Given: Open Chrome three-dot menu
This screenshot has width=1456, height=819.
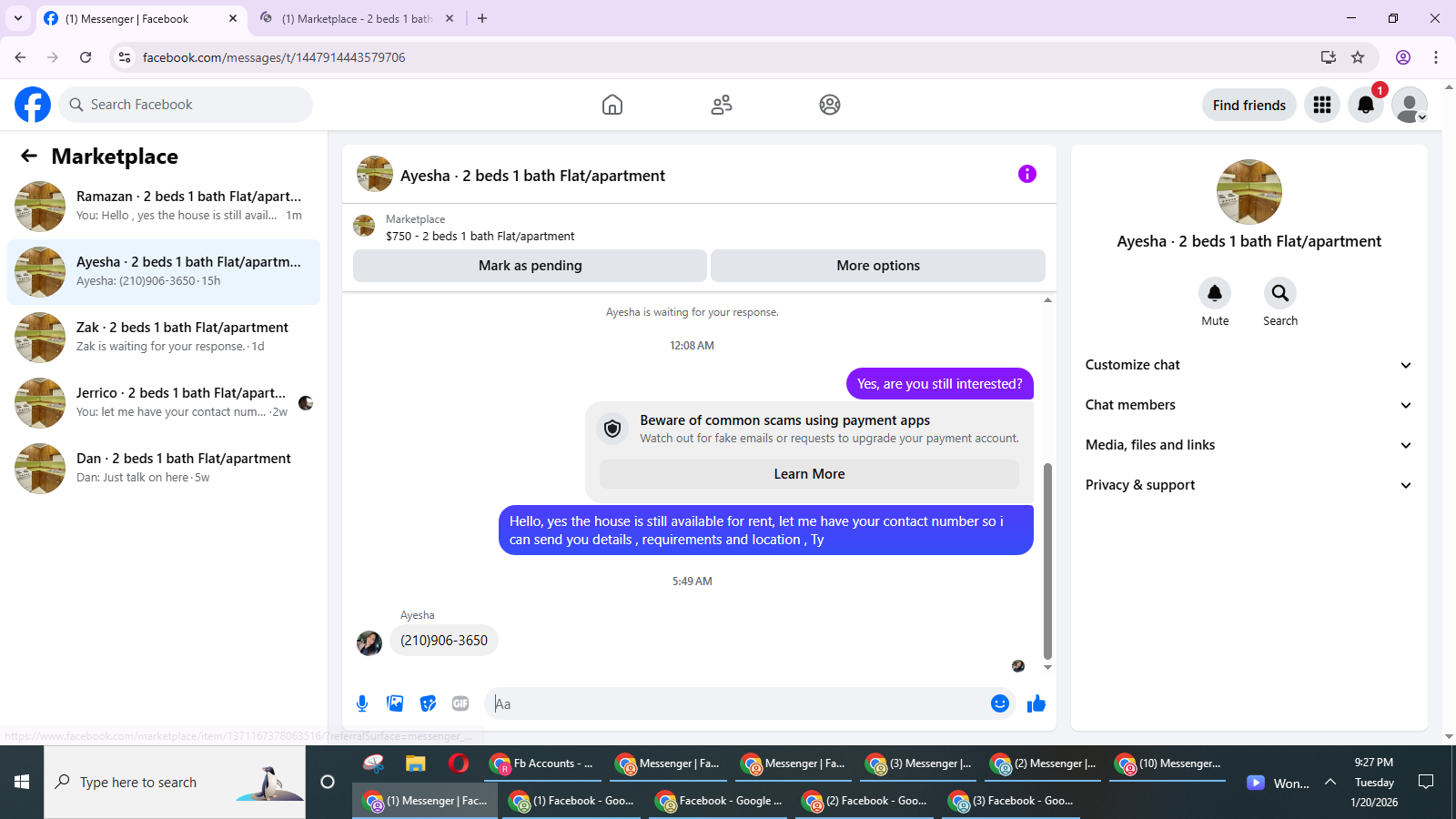Looking at the screenshot, I should click(x=1436, y=57).
